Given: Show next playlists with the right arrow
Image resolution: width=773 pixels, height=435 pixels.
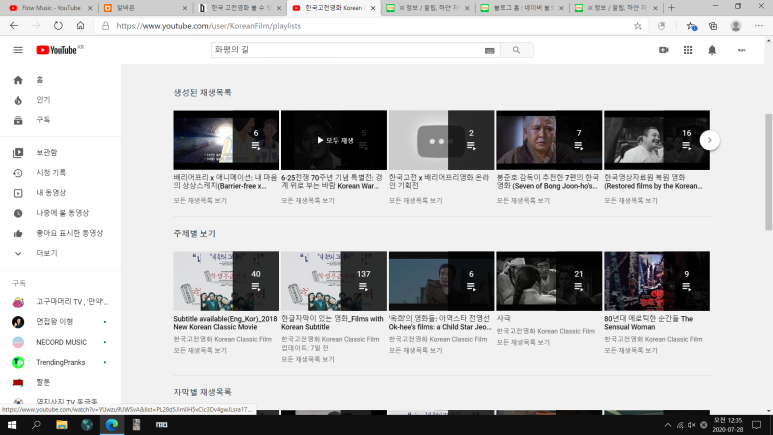Looking at the screenshot, I should (709, 140).
